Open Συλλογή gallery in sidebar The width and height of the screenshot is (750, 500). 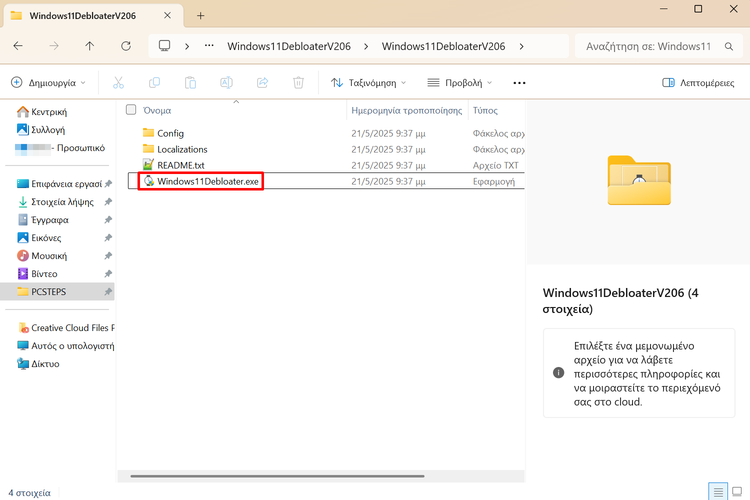[41, 130]
